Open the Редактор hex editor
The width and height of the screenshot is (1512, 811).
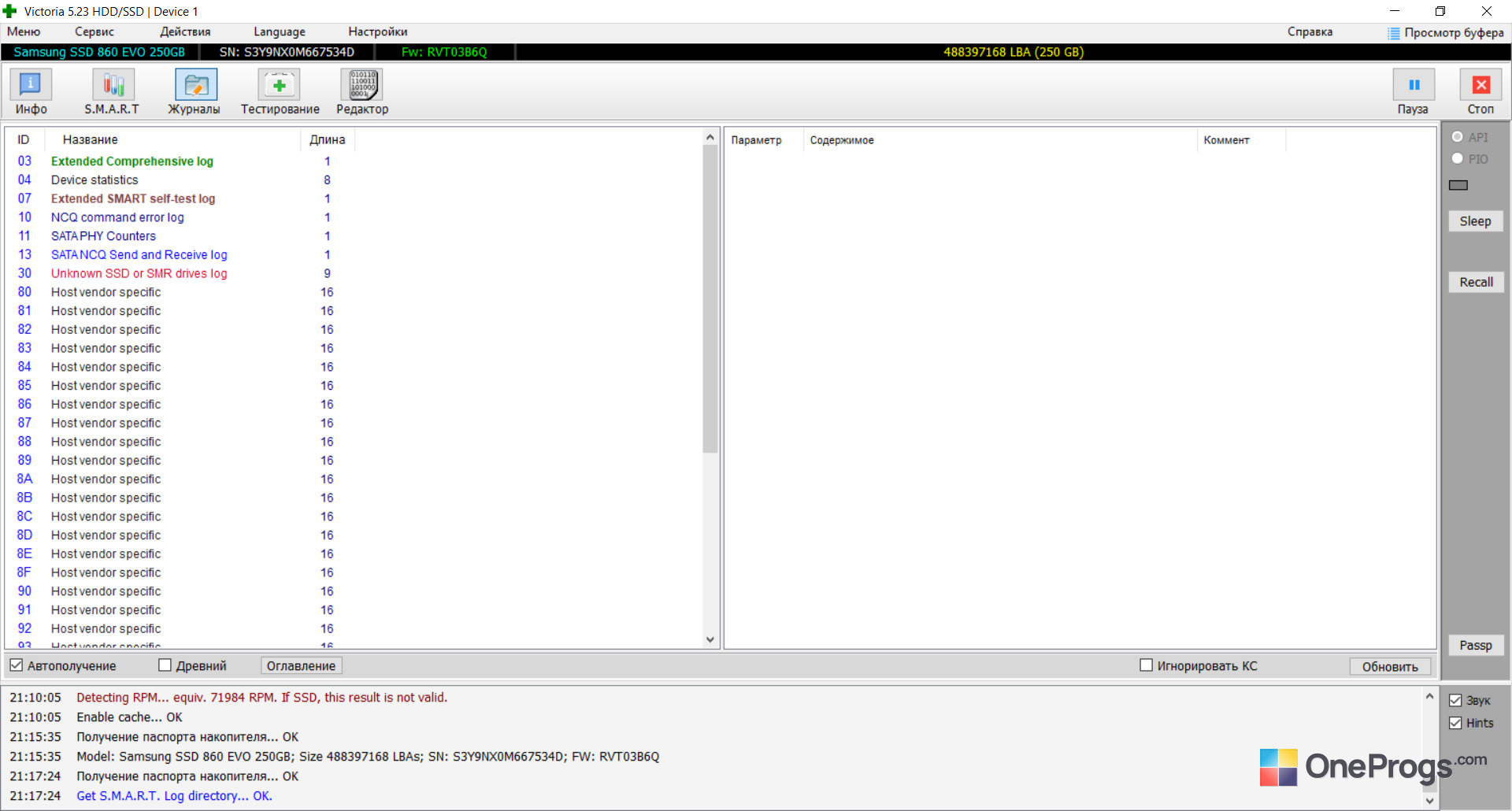[362, 92]
